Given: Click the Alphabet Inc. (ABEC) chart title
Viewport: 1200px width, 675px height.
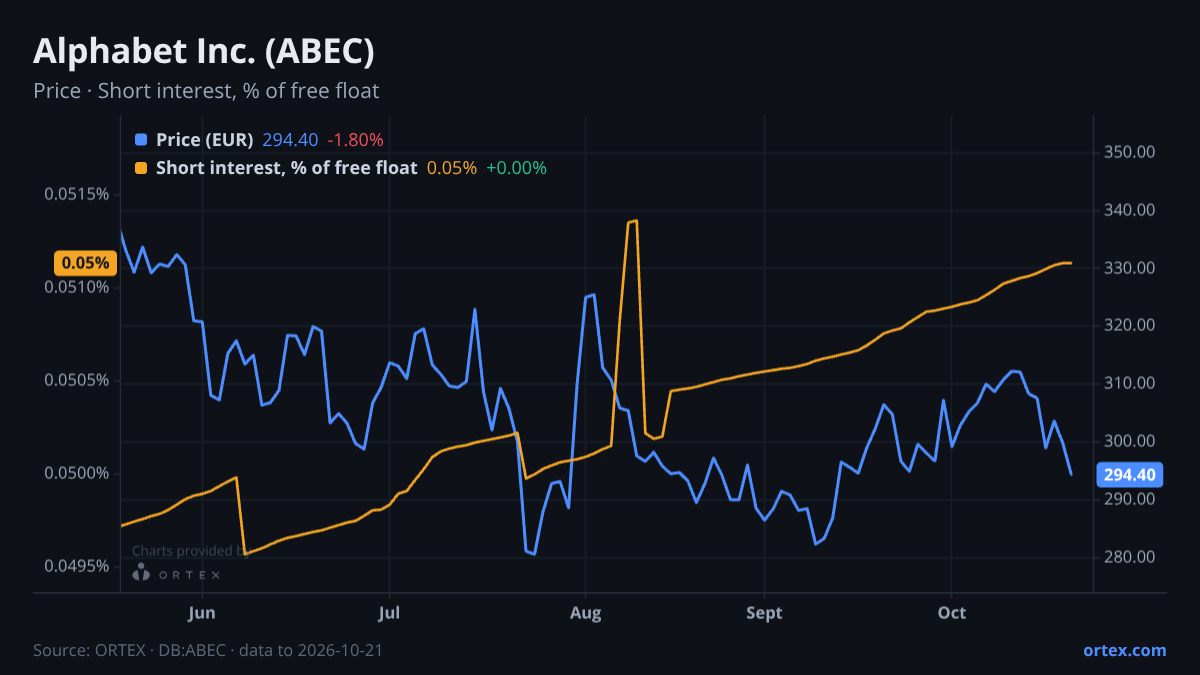Looking at the screenshot, I should [x=204, y=51].
